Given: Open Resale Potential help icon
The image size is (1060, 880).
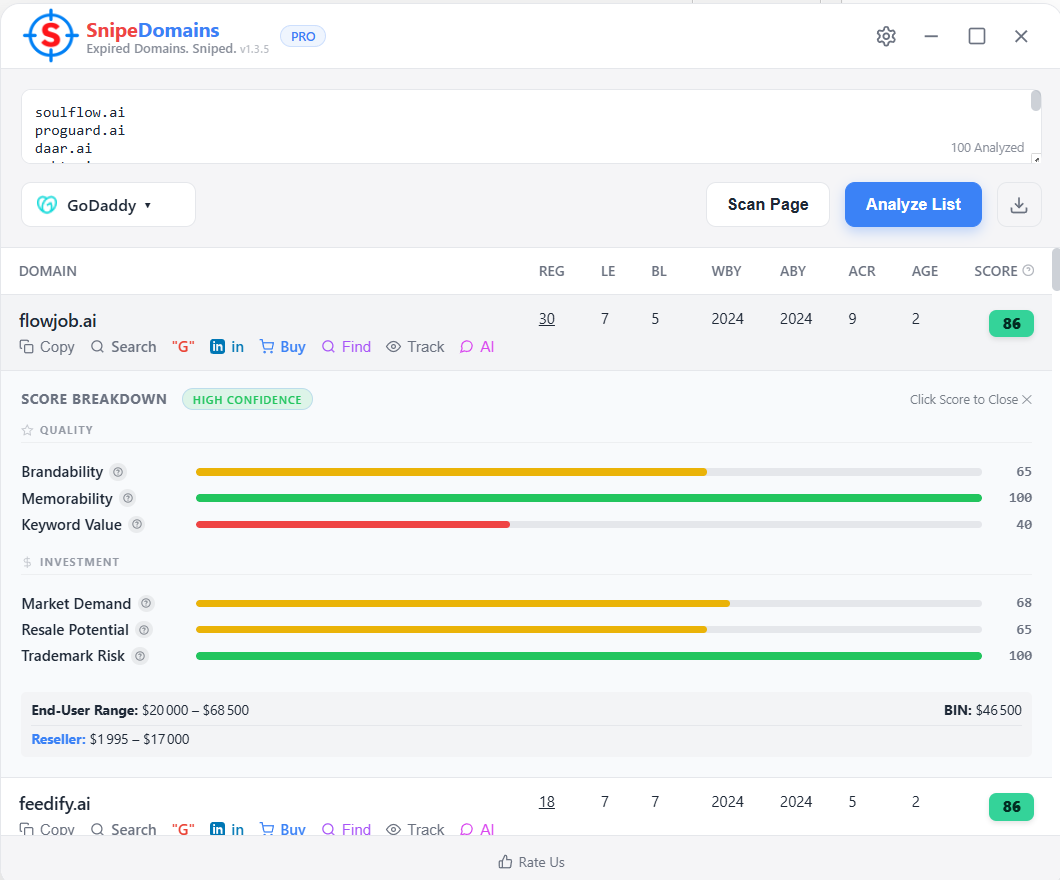Looking at the screenshot, I should (x=144, y=630).
